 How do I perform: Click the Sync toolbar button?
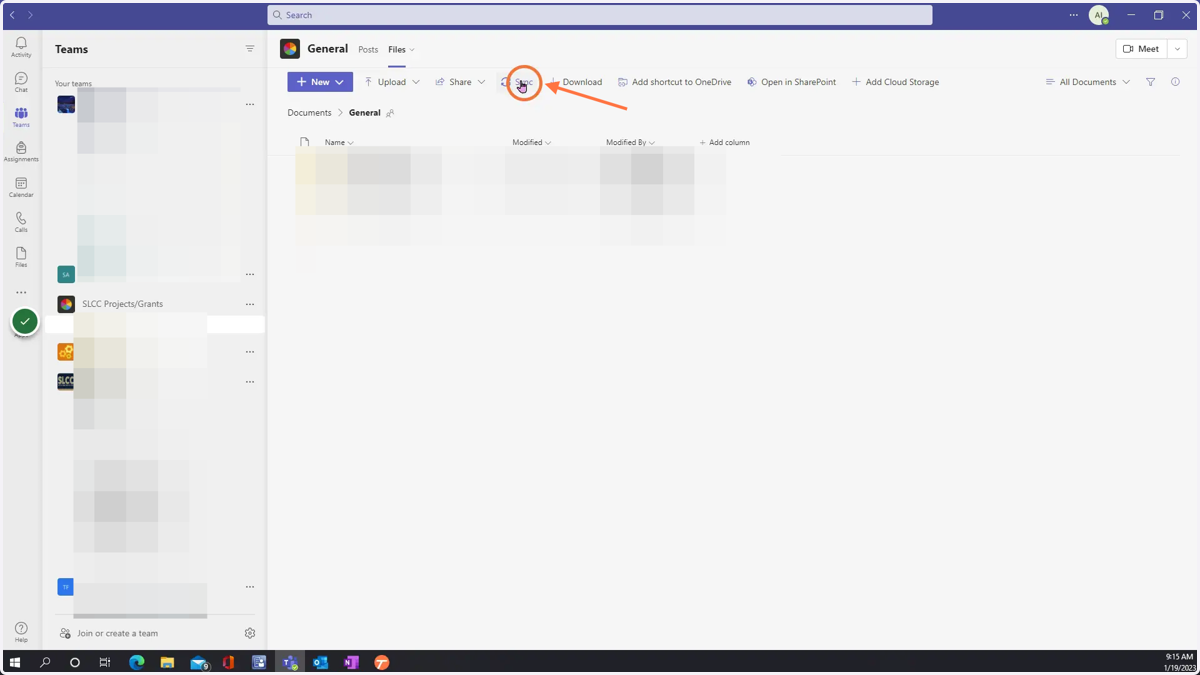[x=518, y=82]
